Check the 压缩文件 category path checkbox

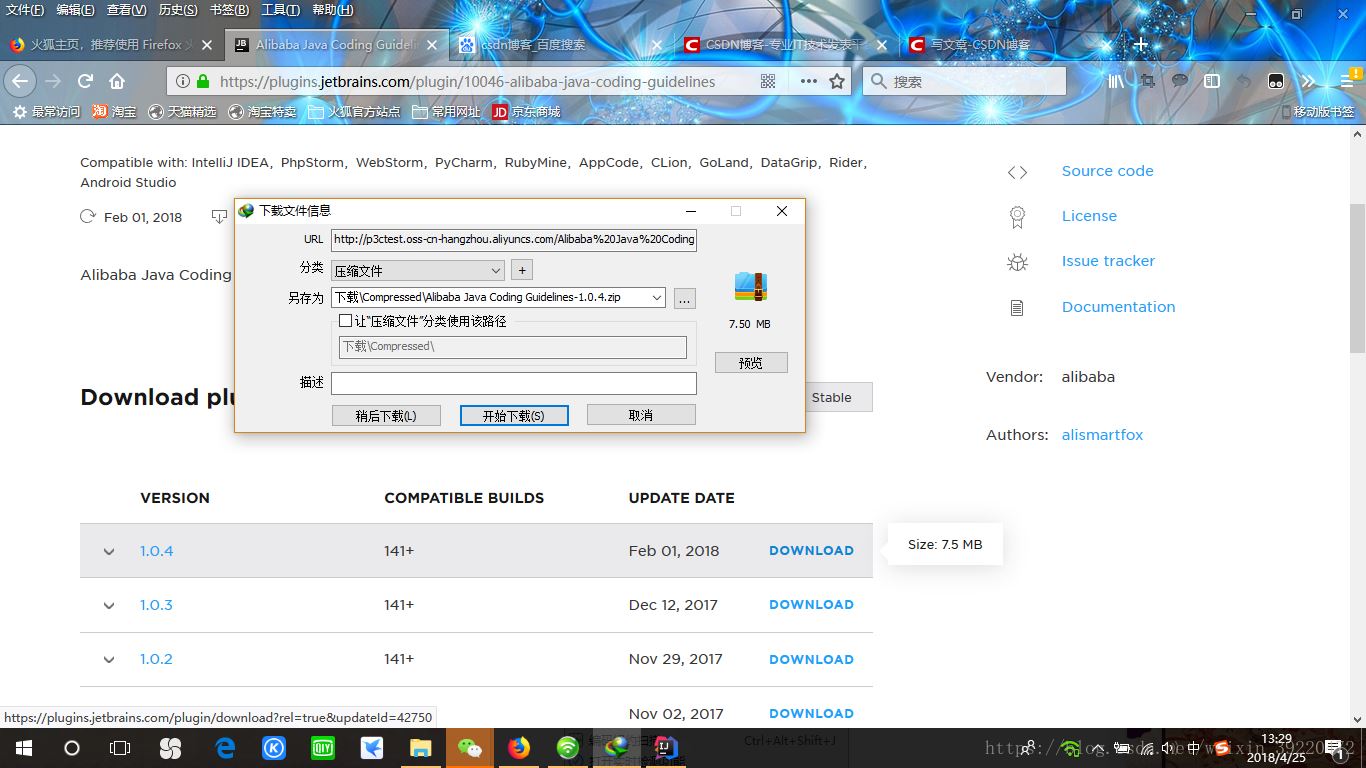346,321
